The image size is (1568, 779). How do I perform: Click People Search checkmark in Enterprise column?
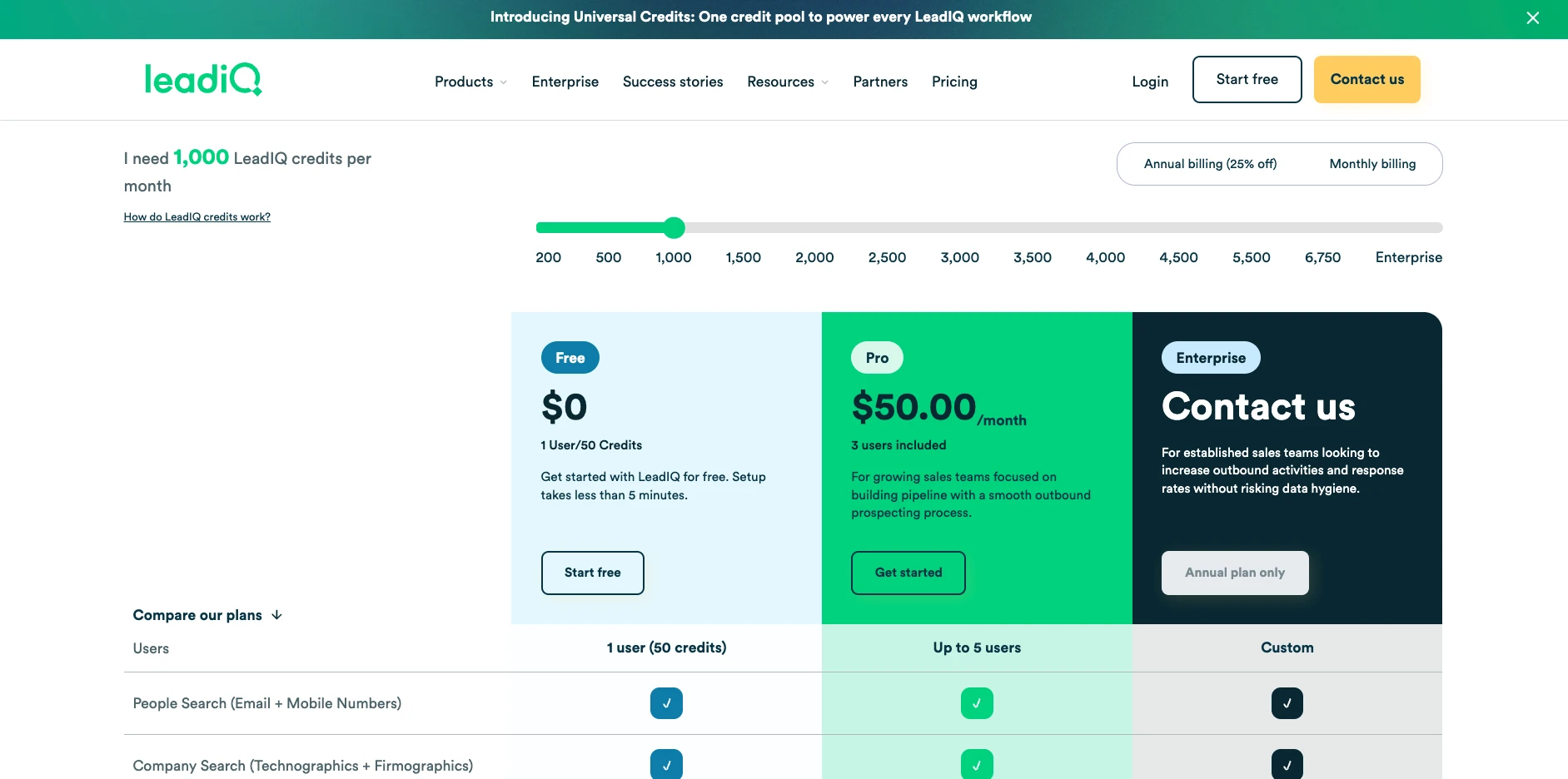point(1287,703)
